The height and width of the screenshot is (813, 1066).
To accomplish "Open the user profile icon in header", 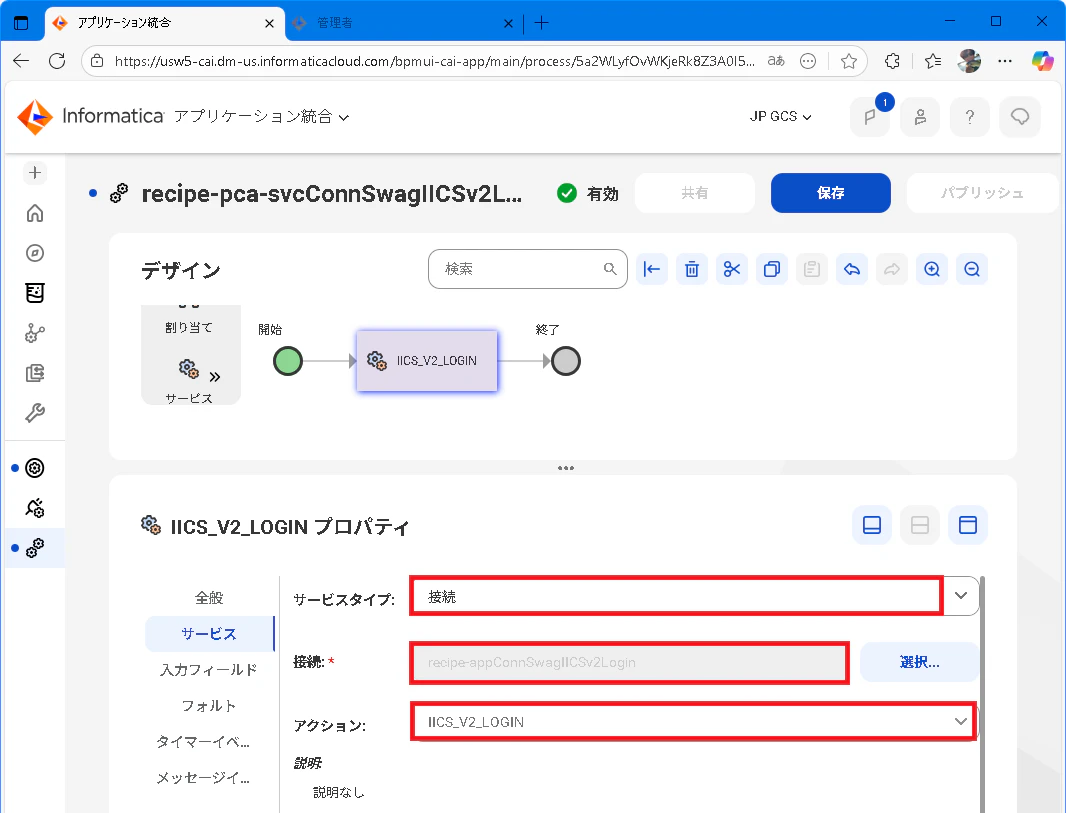I will [x=920, y=117].
